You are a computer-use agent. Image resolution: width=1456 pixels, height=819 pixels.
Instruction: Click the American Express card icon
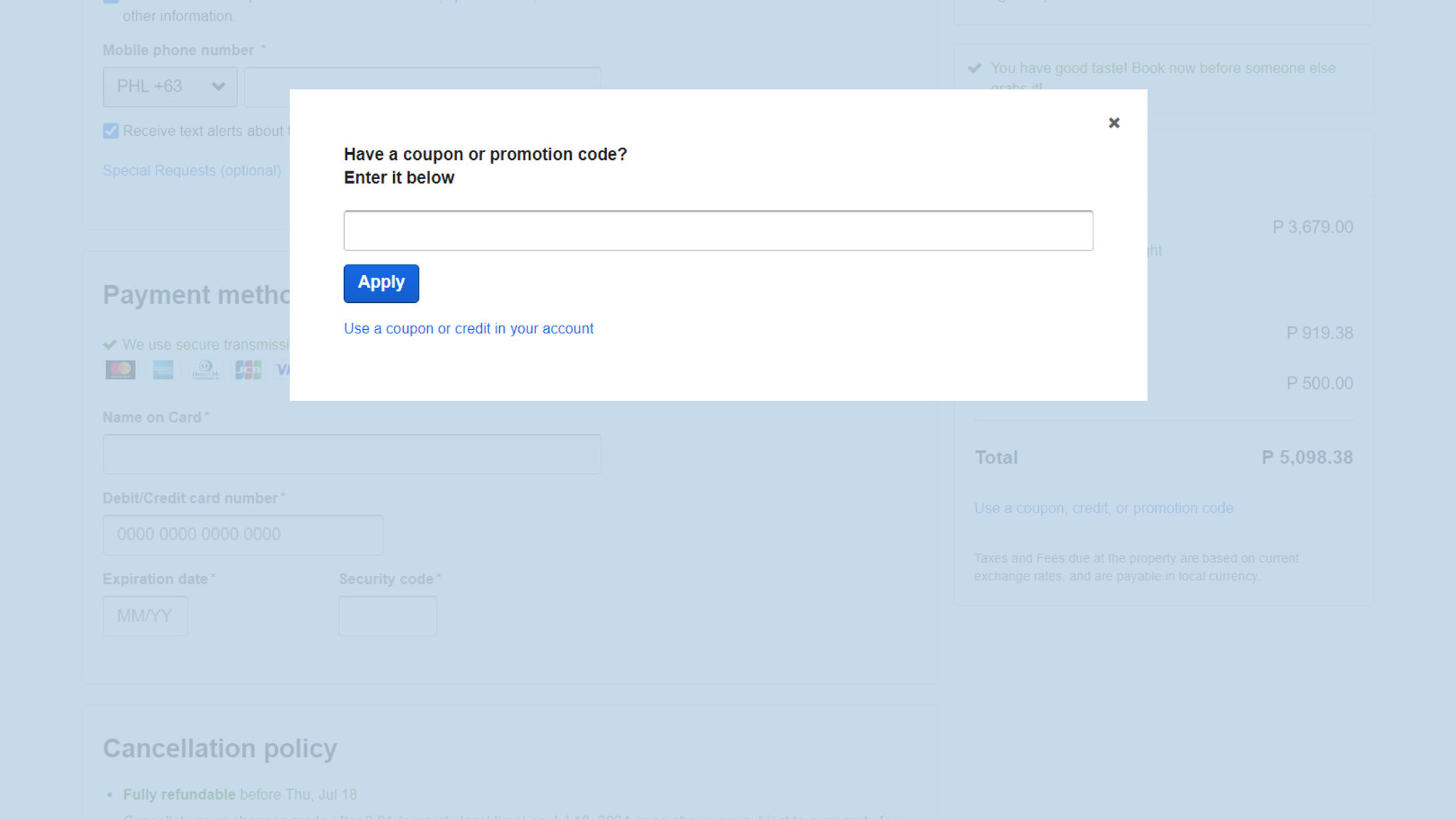click(163, 370)
